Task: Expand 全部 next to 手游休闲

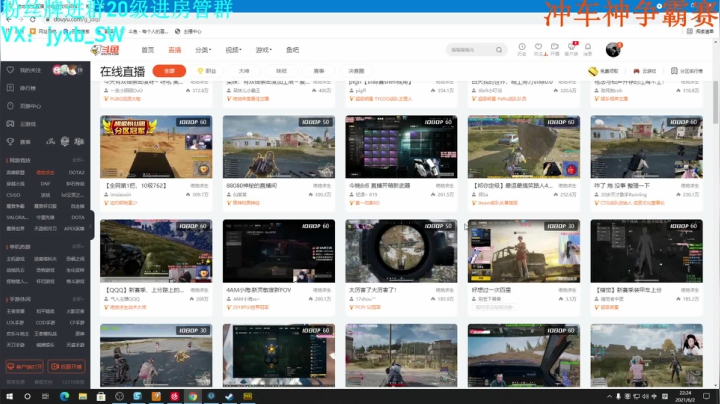Action: 78,299
